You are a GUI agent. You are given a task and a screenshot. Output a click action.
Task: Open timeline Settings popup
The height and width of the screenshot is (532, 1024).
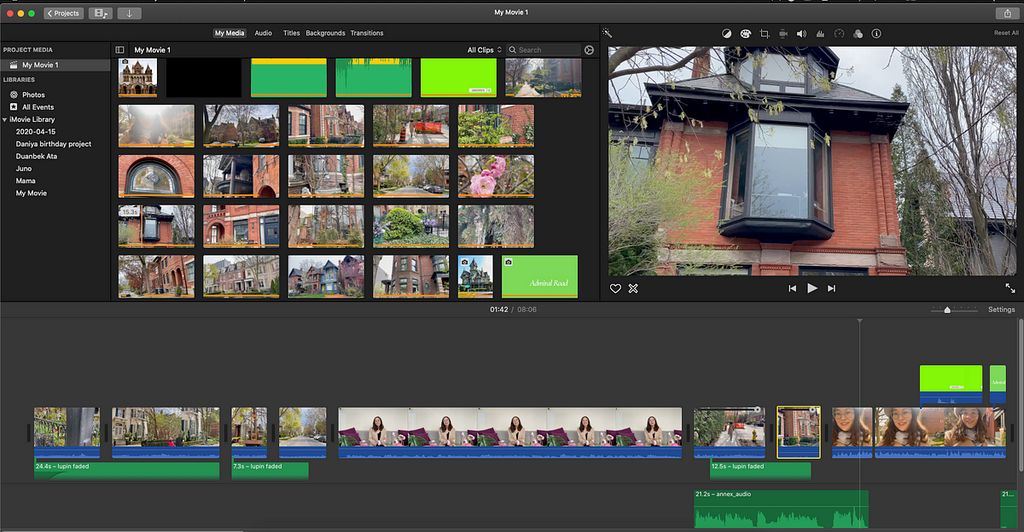(1001, 310)
